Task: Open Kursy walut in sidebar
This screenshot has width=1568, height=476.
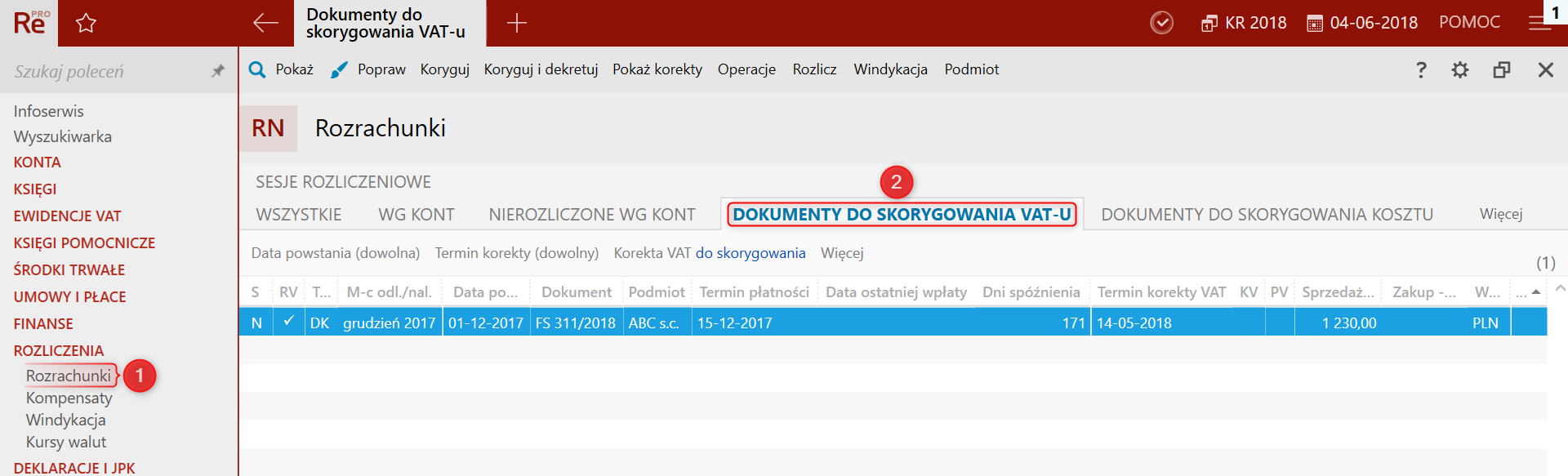Action: (x=66, y=442)
